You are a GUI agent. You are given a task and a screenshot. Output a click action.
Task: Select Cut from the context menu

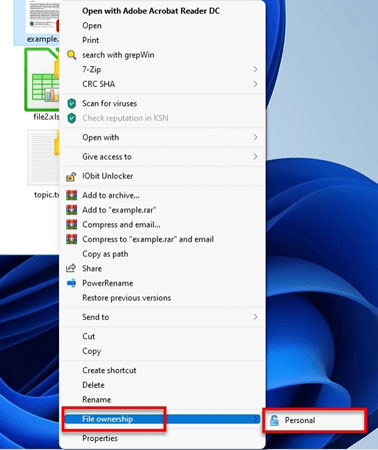(x=162, y=337)
